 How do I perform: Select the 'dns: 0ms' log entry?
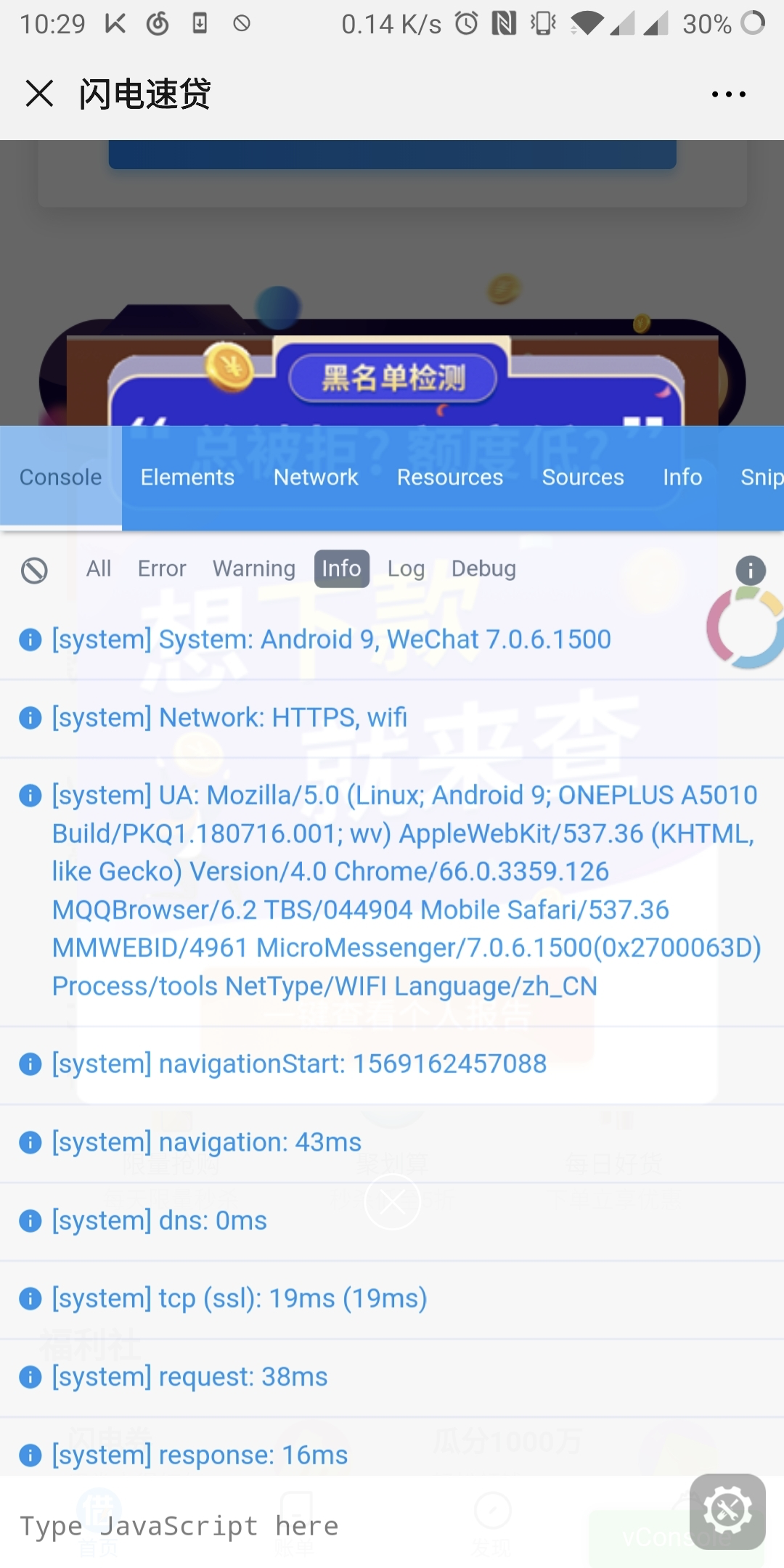pos(392,1222)
